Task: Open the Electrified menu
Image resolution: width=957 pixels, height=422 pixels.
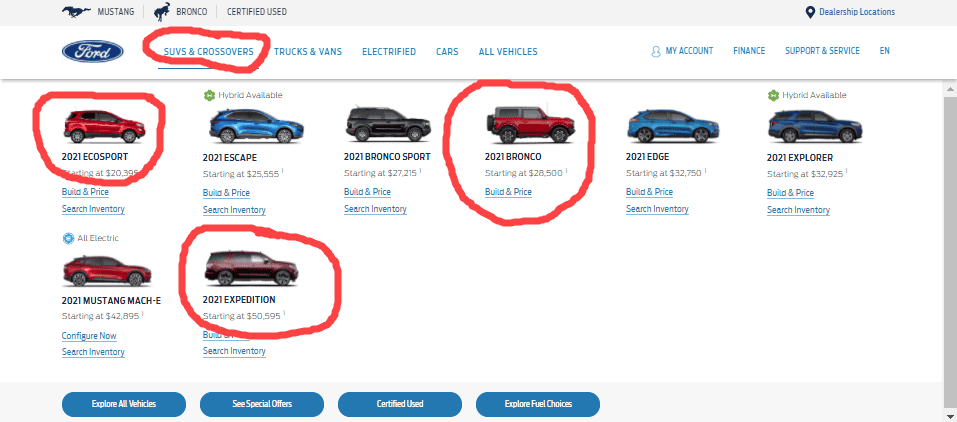Action: (389, 52)
